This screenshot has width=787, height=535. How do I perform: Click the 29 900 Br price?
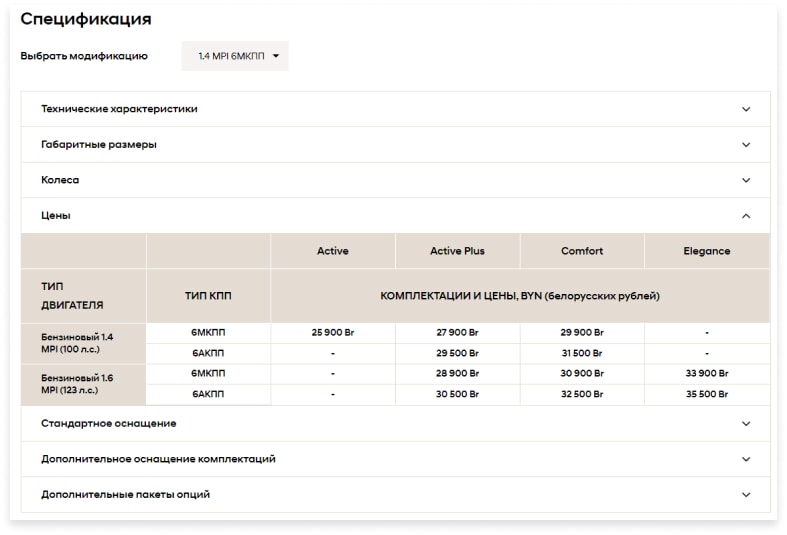tap(582, 332)
